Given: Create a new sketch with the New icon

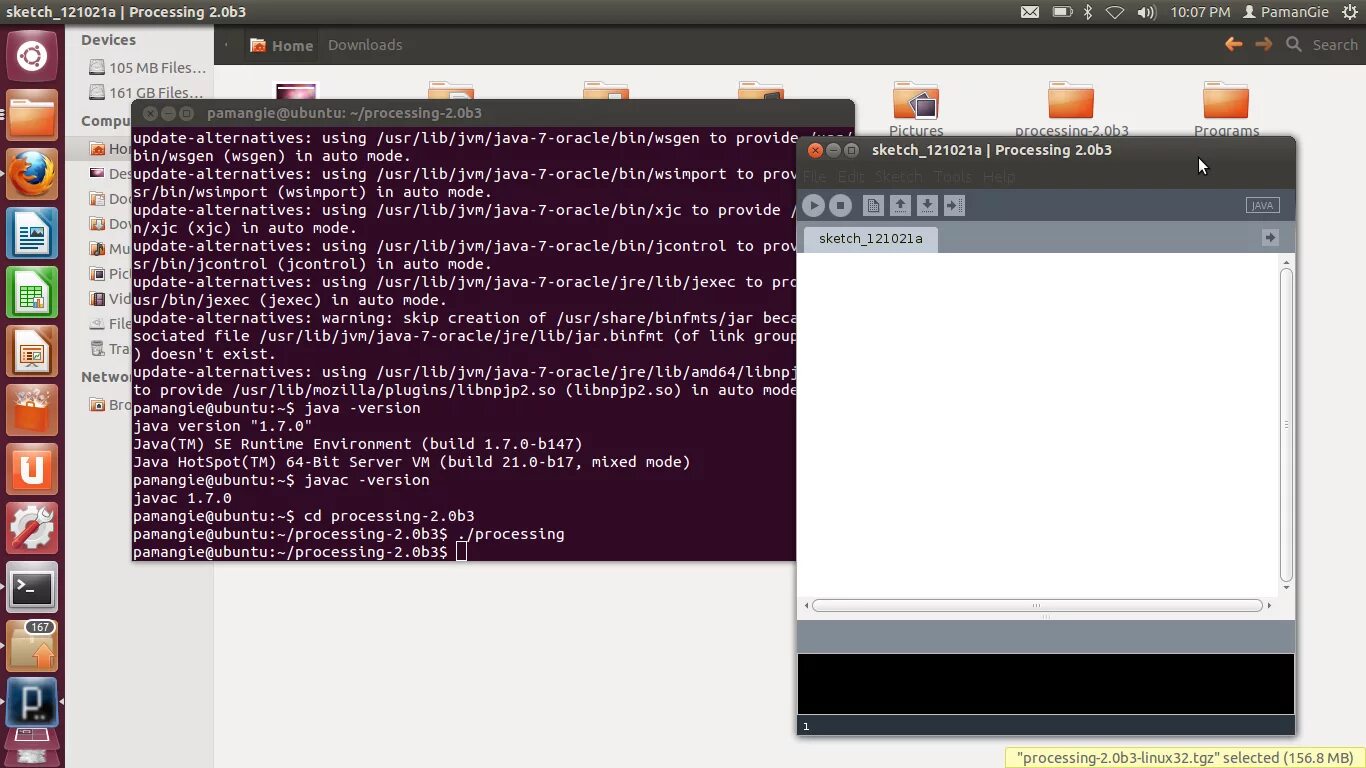Looking at the screenshot, I should click(x=873, y=205).
